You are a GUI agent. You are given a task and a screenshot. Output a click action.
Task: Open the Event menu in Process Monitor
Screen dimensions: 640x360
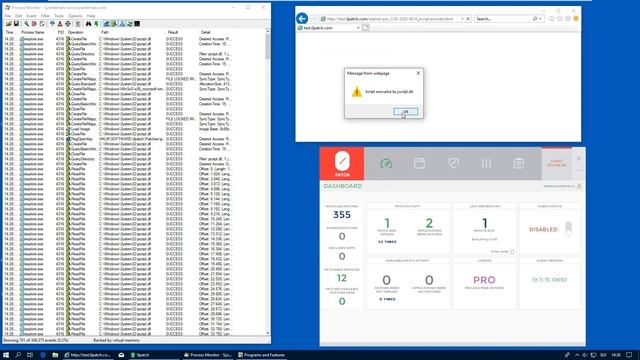pos(31,16)
